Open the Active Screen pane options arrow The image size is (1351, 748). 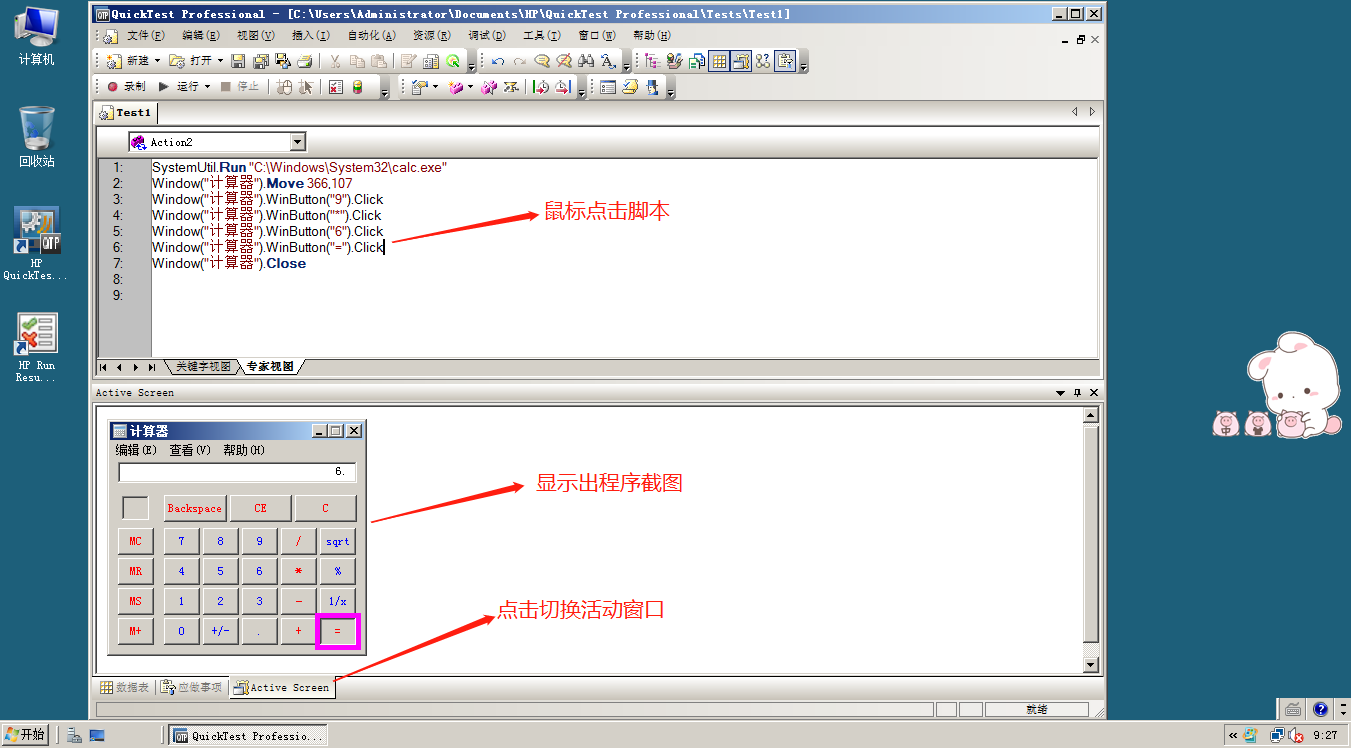(1061, 393)
